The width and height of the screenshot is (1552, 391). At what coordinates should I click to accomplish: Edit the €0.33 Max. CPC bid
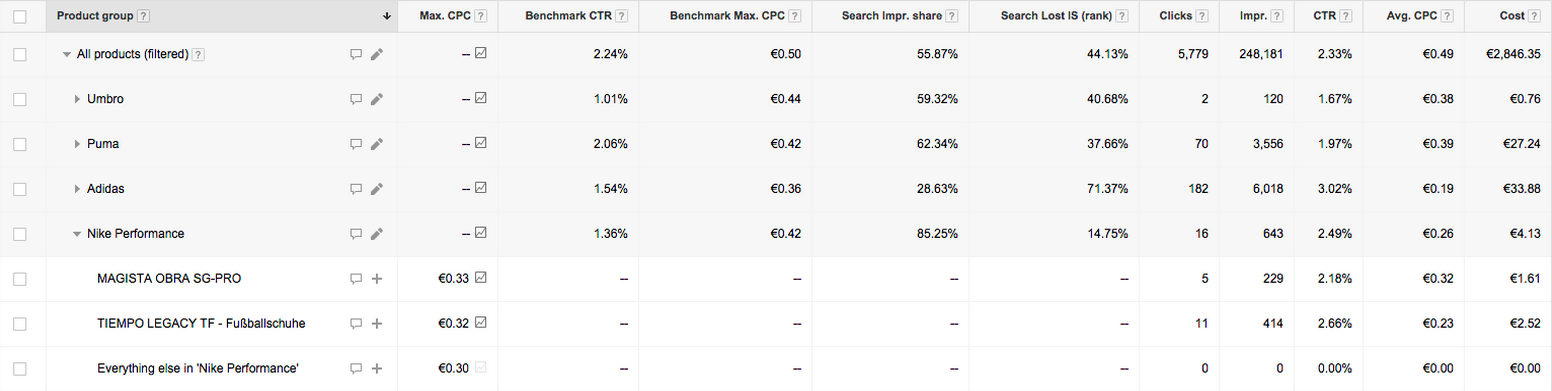tap(454, 279)
